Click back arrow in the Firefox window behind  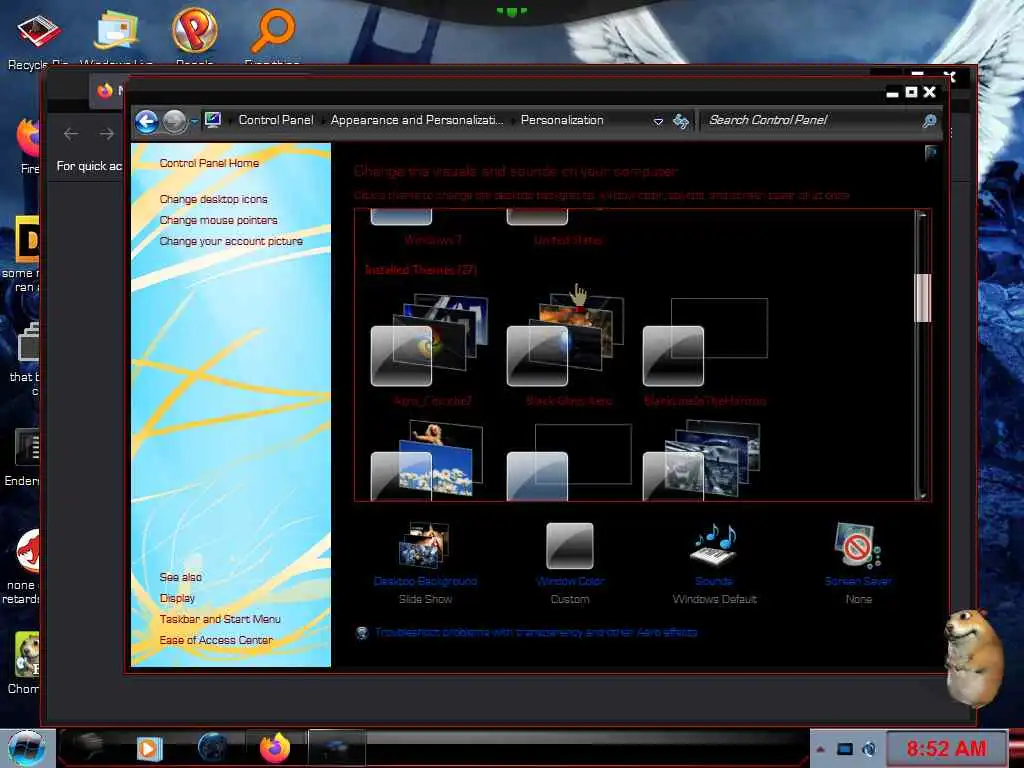[x=71, y=135]
